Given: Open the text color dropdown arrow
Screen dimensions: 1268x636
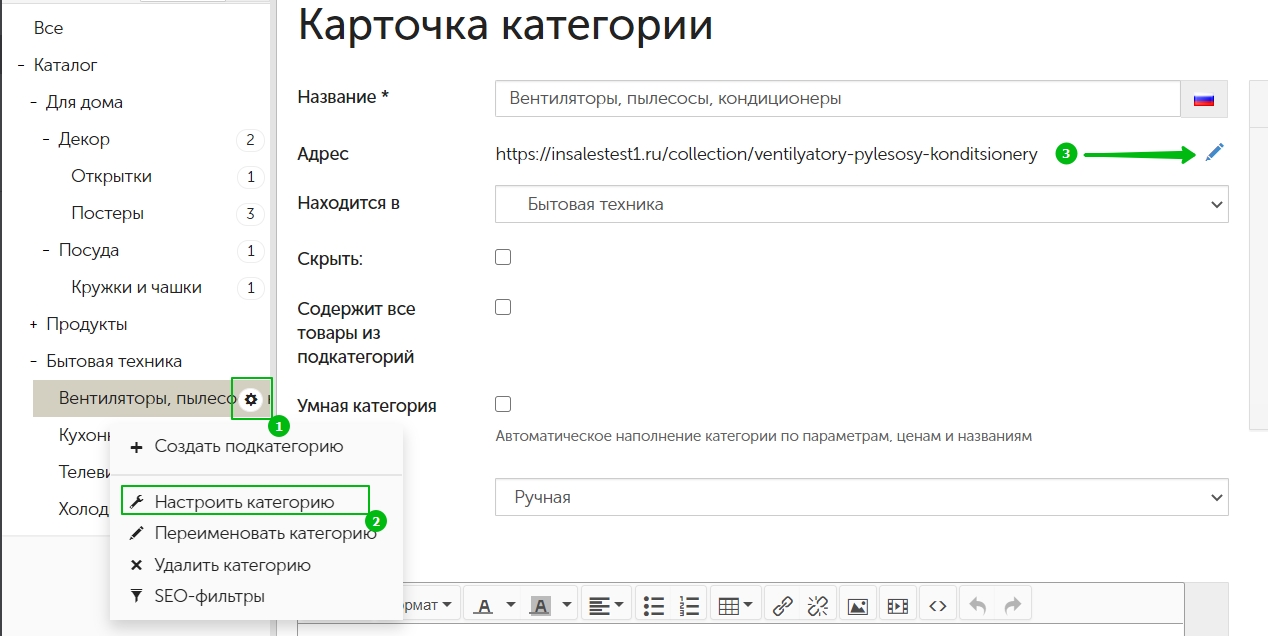Looking at the screenshot, I should 510,605.
